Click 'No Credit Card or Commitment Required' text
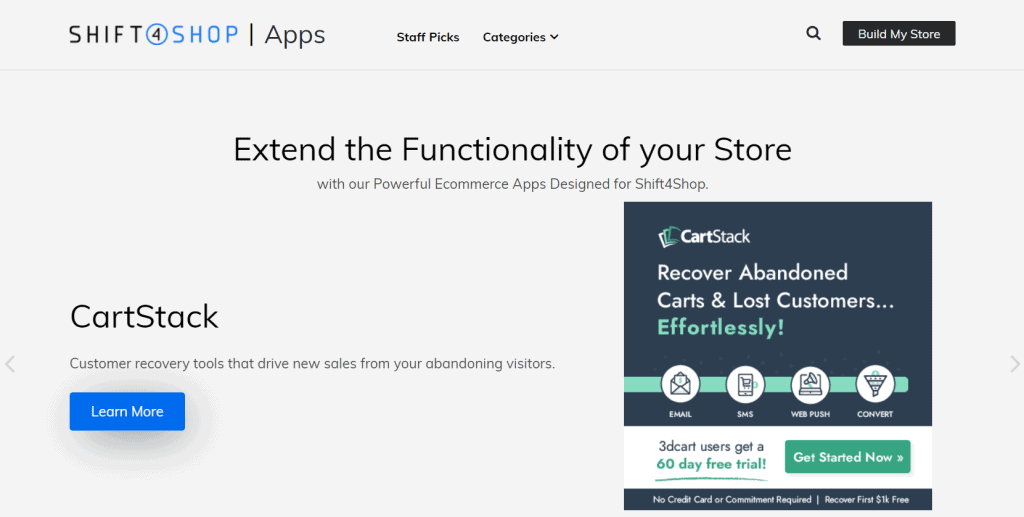The image size is (1024, 517). click(731, 500)
